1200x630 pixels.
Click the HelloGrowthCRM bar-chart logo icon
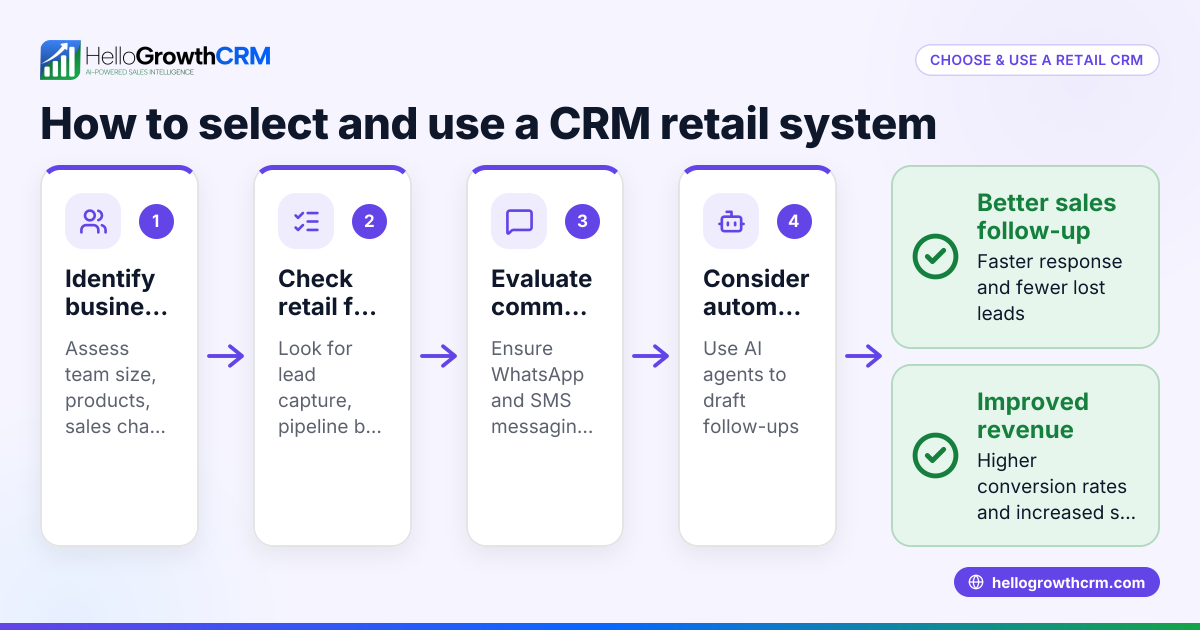coord(60,60)
